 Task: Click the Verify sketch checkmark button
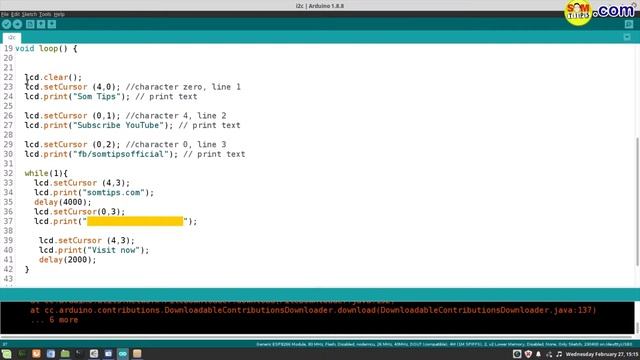pos(6,24)
